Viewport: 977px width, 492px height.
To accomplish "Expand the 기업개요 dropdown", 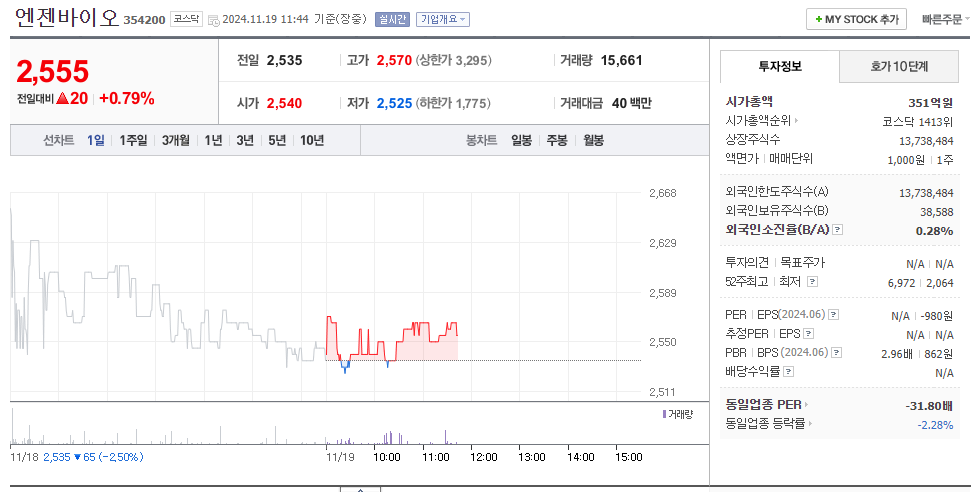I will 443,19.
